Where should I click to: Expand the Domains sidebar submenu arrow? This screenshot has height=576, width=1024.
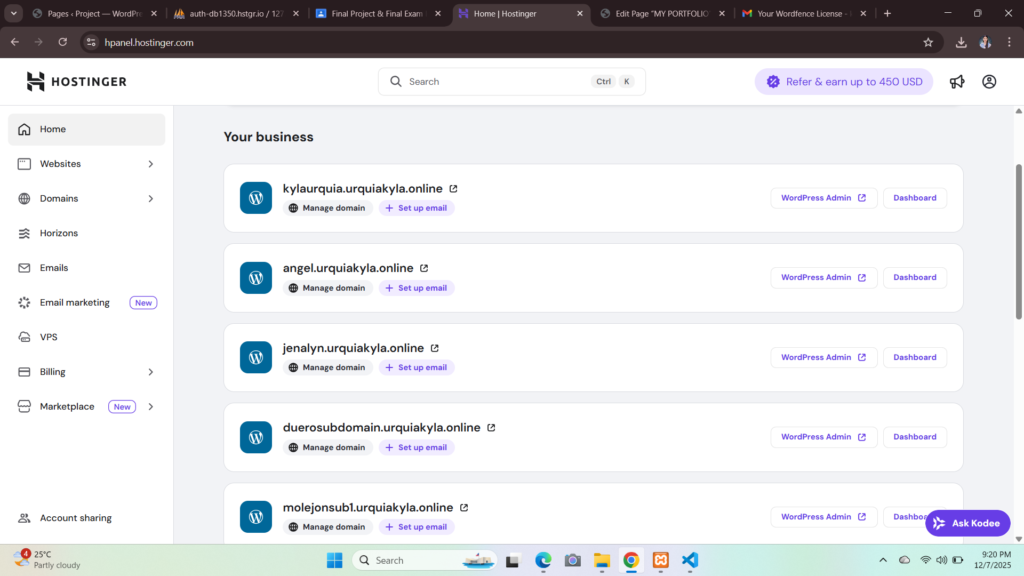(x=151, y=199)
